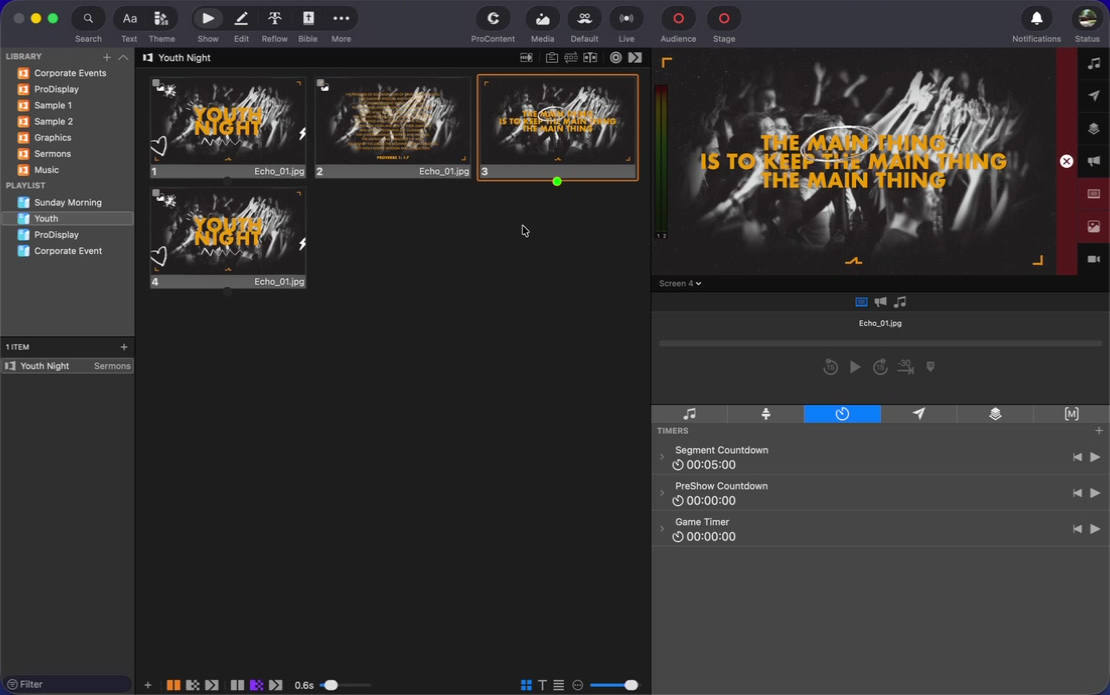Screen dimensions: 1110x695
Task: Switch to Show mode
Action: 207,18
